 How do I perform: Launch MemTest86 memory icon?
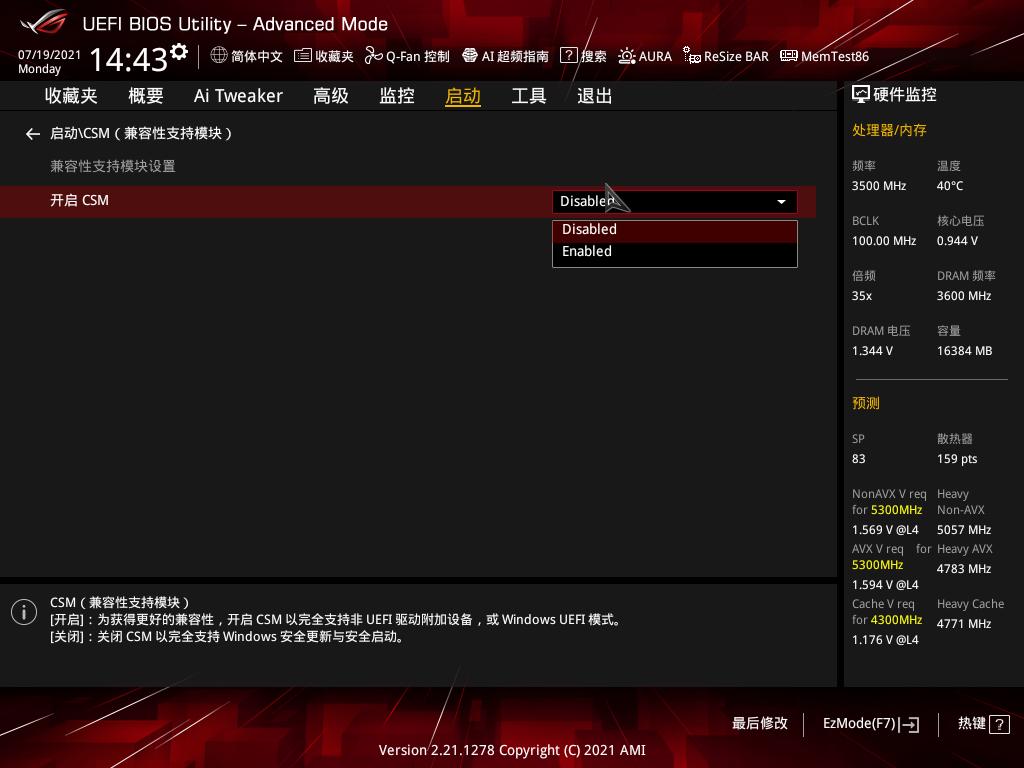(789, 56)
